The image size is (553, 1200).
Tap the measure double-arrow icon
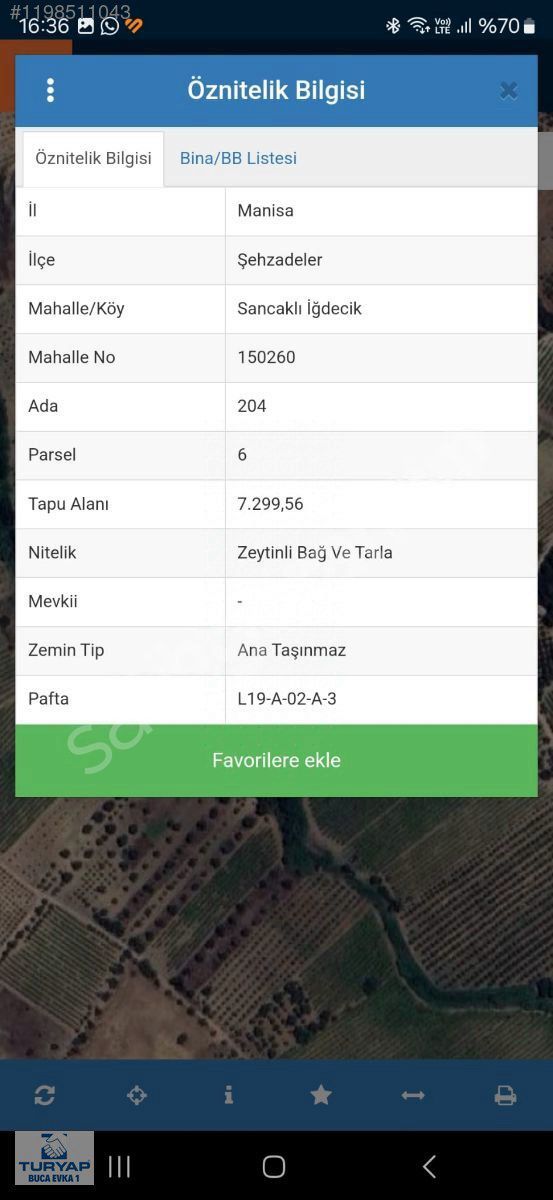[413, 1095]
